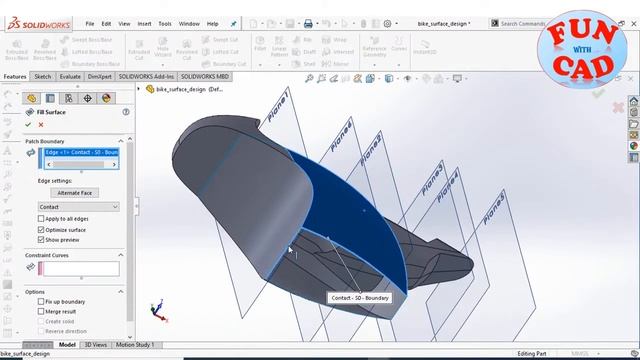The image size is (640, 360).
Task: Open the View Settings dropdown arrow
Action: click(465, 79)
